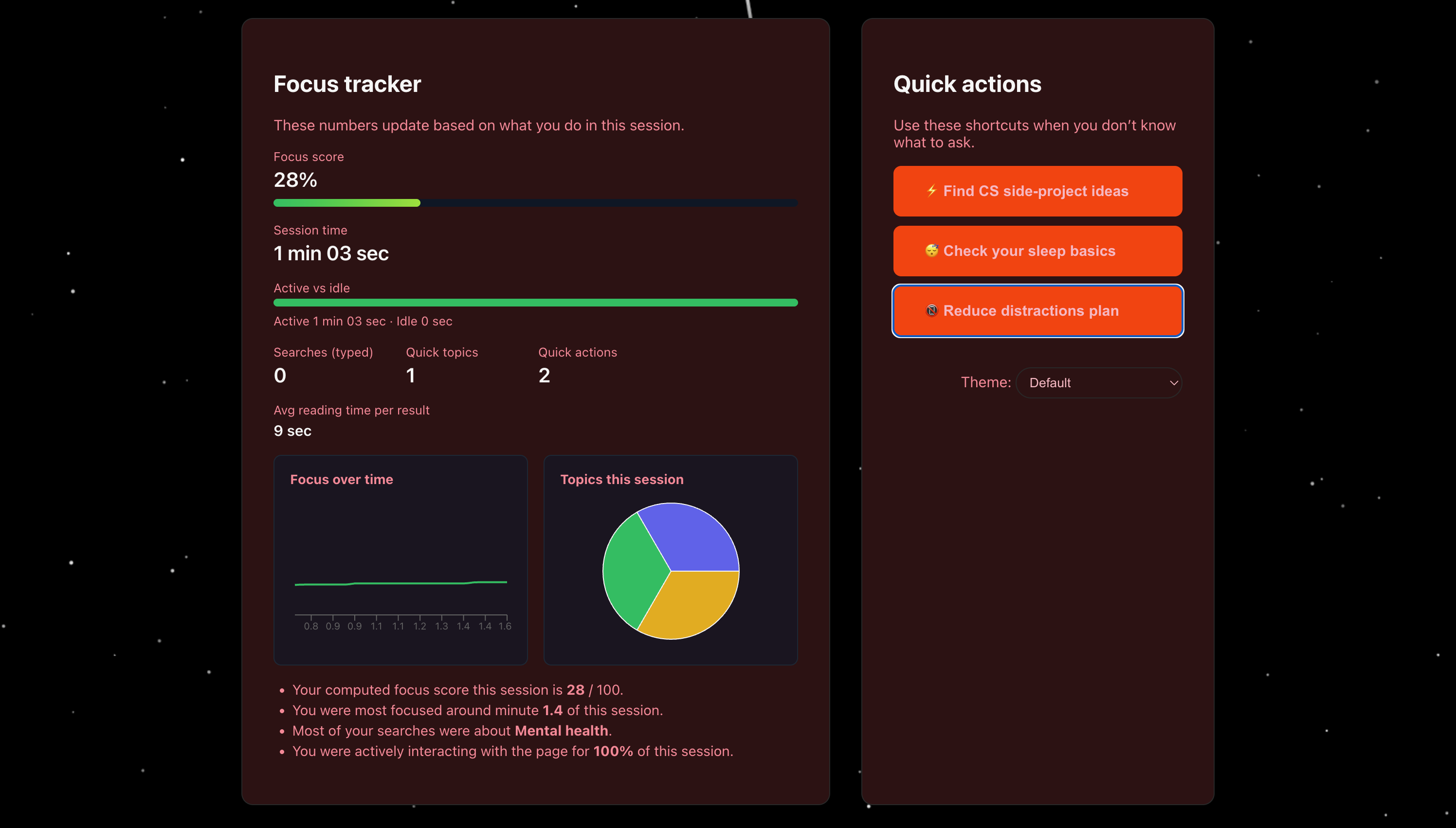Click the 1.6 axis label on chart
This screenshot has height=828, width=1456.
click(505, 626)
